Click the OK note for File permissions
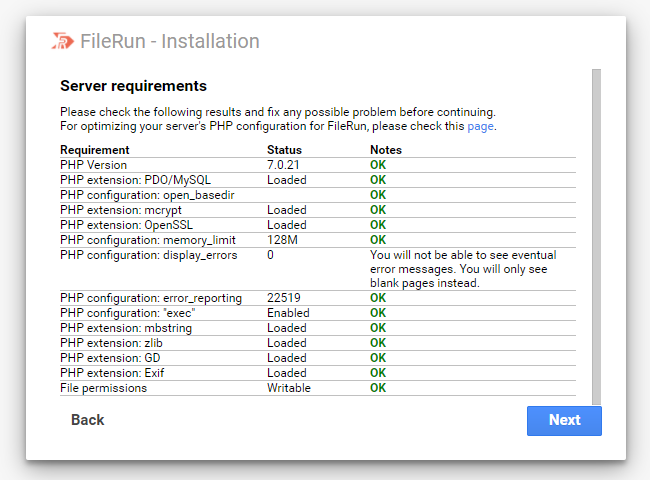Image resolution: width=650 pixels, height=480 pixels. (x=378, y=388)
